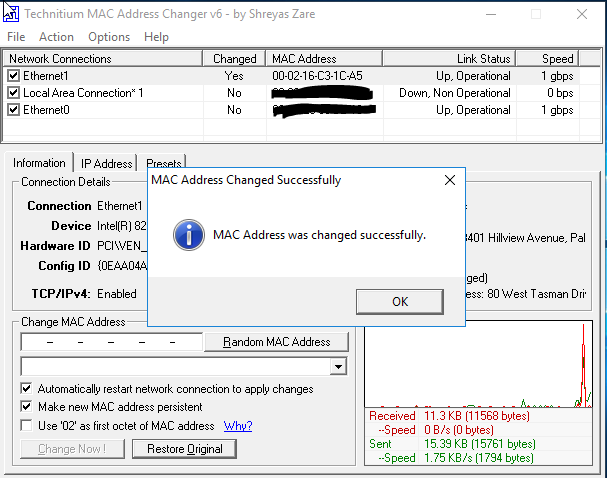Close the Technitium main window
The image size is (607, 478).
pyautogui.click(x=582, y=14)
